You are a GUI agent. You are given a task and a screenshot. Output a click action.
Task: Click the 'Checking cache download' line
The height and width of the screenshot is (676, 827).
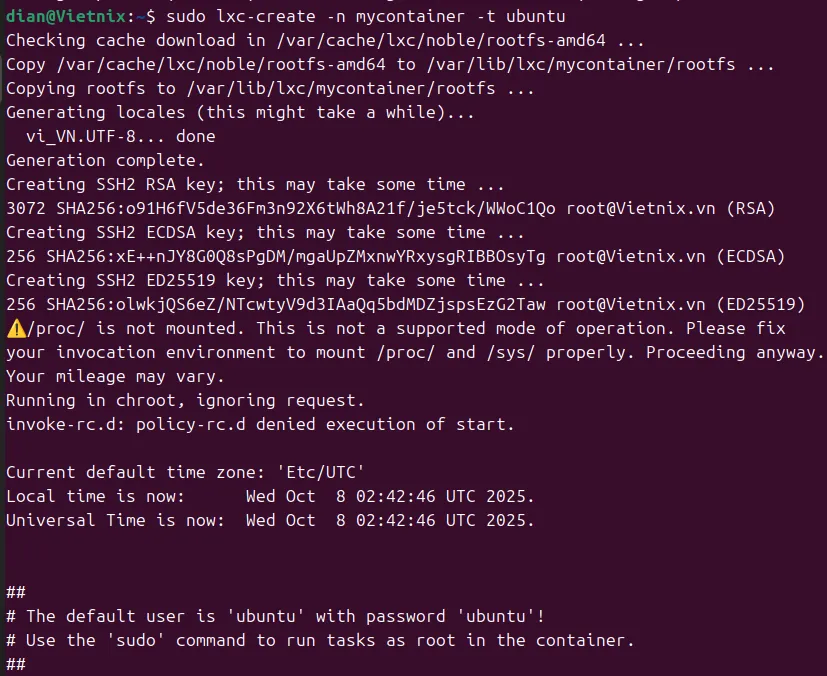(325, 41)
